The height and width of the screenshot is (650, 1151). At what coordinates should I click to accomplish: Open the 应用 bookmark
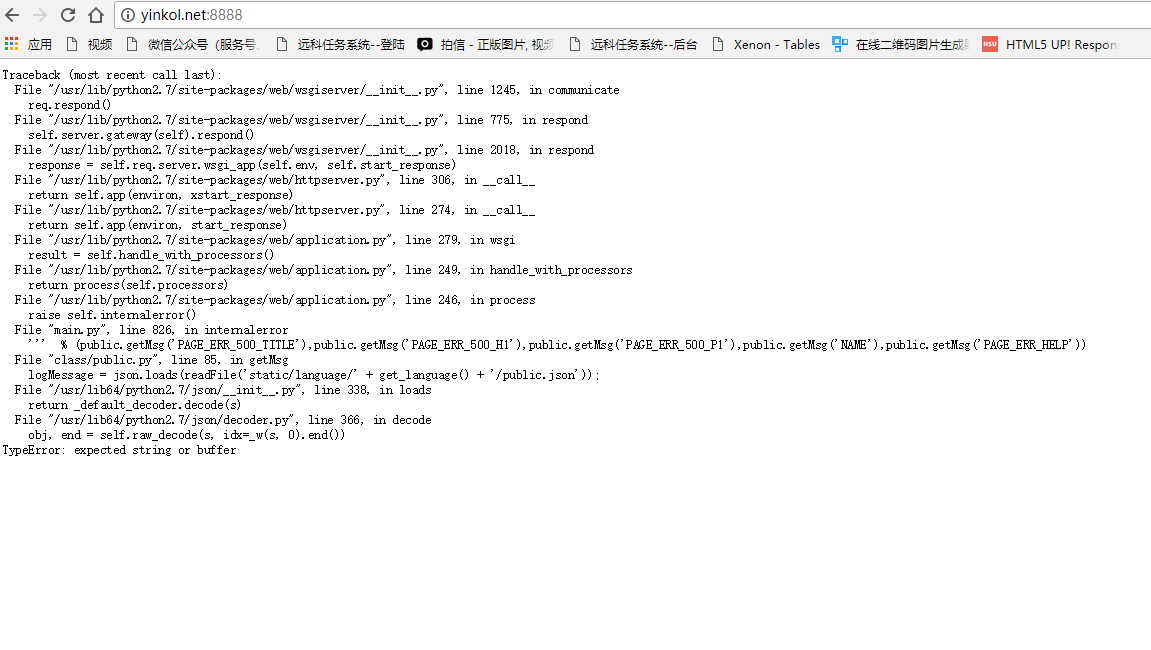pyautogui.click(x=40, y=43)
